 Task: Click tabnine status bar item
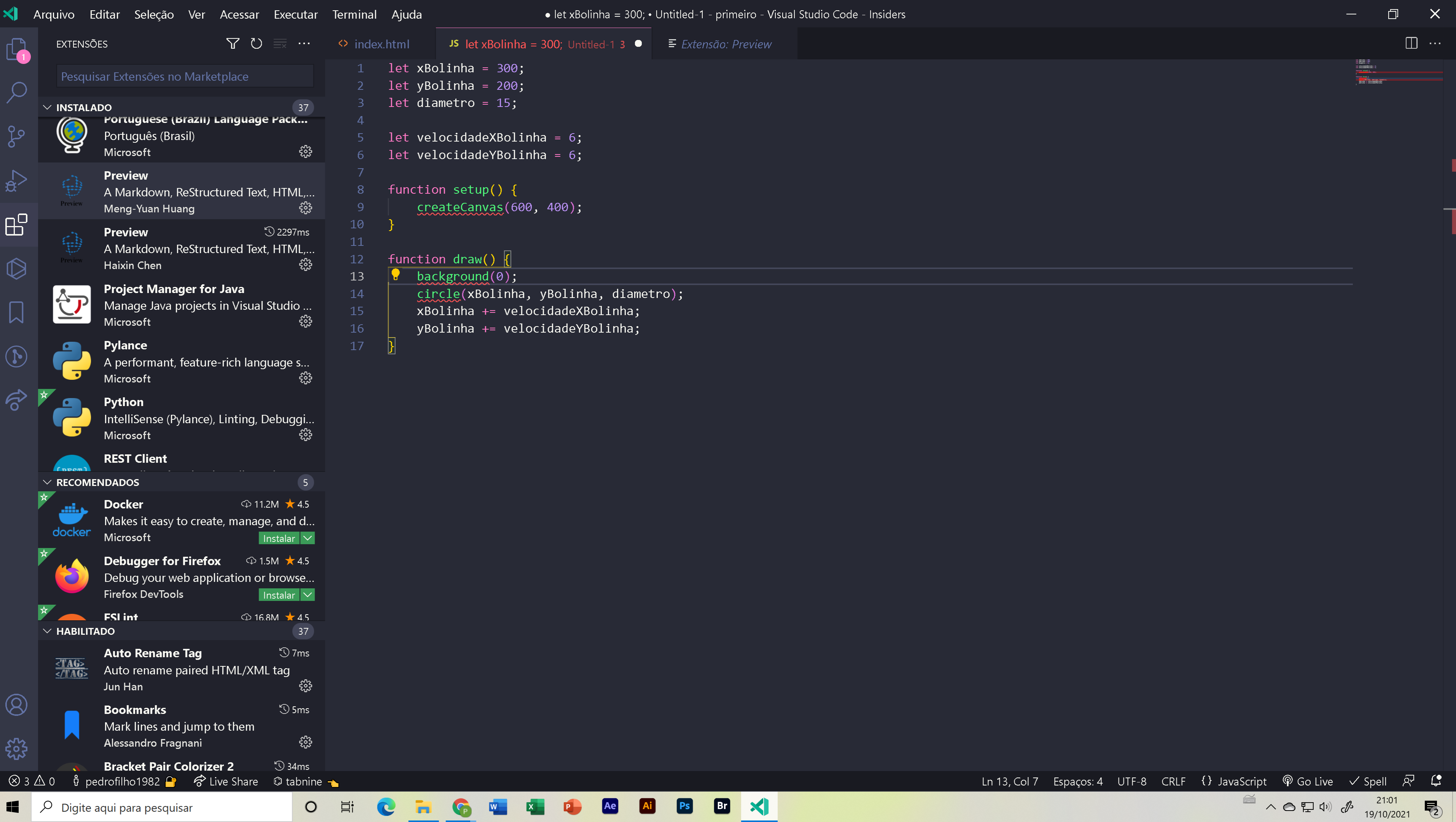(305, 781)
